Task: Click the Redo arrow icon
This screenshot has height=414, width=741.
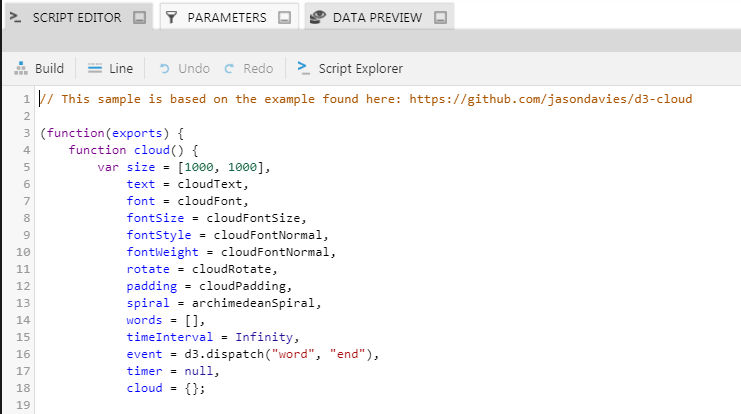Action: pos(229,69)
